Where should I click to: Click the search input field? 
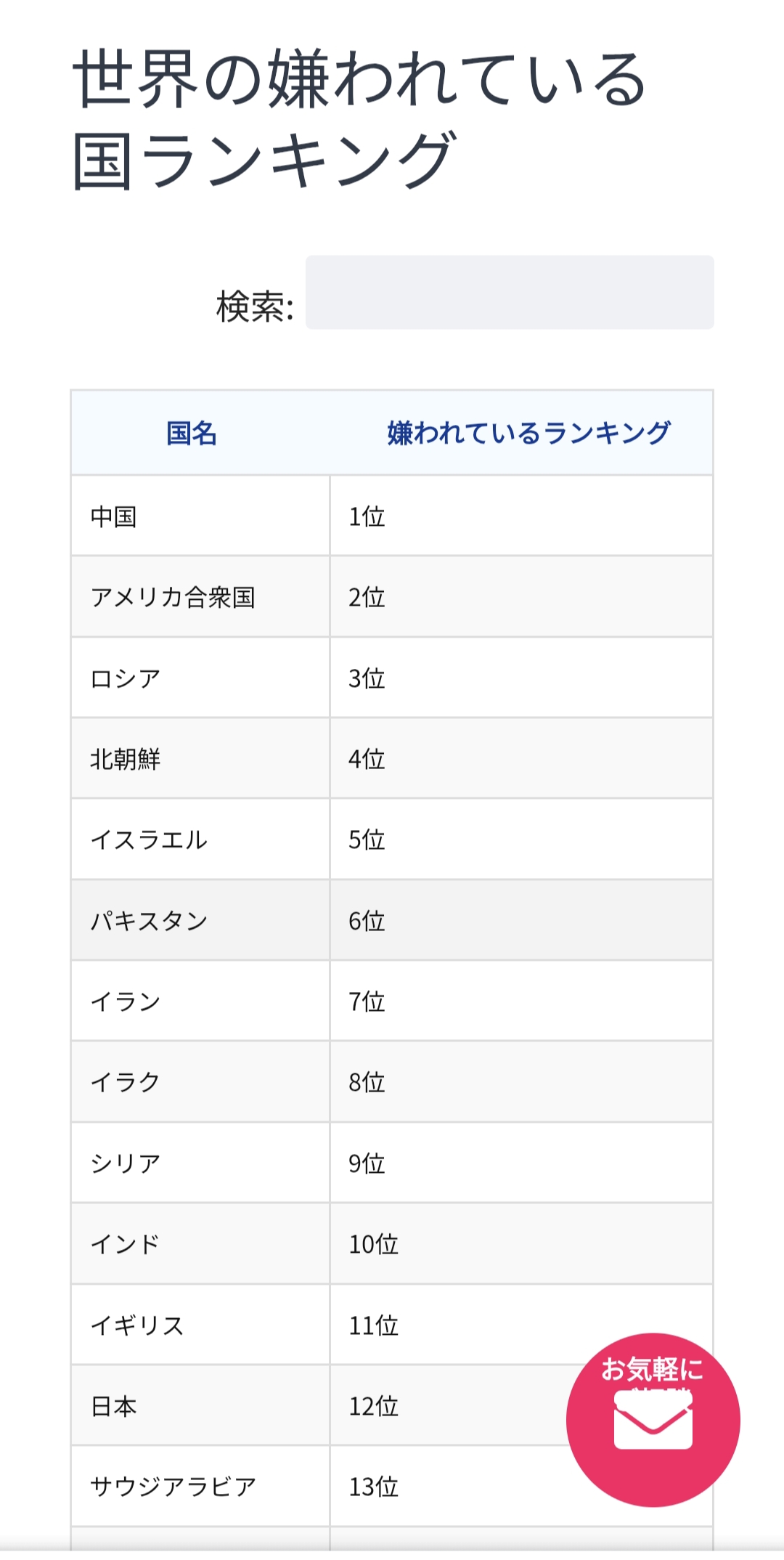pyautogui.click(x=510, y=292)
